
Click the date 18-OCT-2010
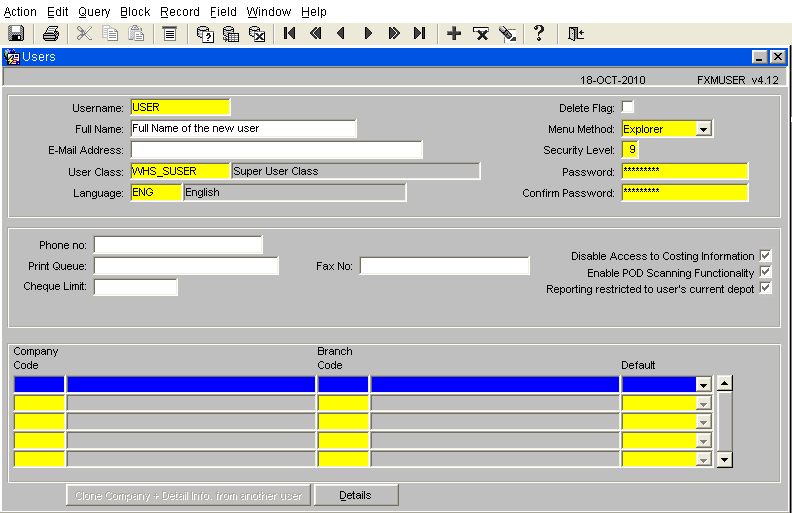[x=612, y=80]
